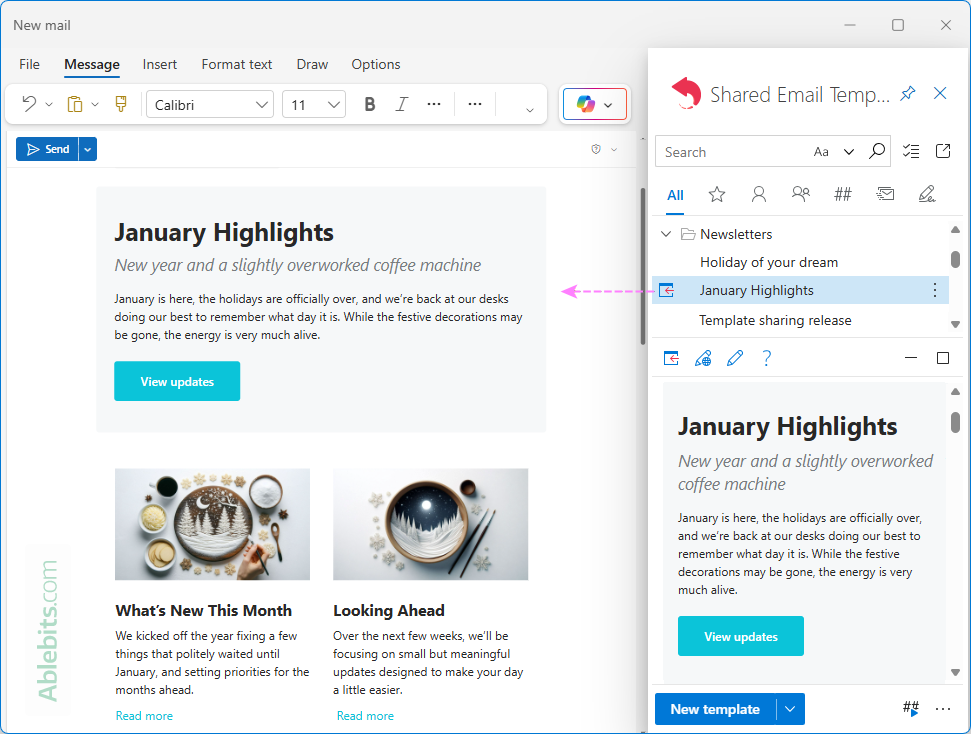Image resolution: width=971 pixels, height=734 pixels.
Task: Open the personal templates filter icon
Action: pyautogui.click(x=759, y=194)
